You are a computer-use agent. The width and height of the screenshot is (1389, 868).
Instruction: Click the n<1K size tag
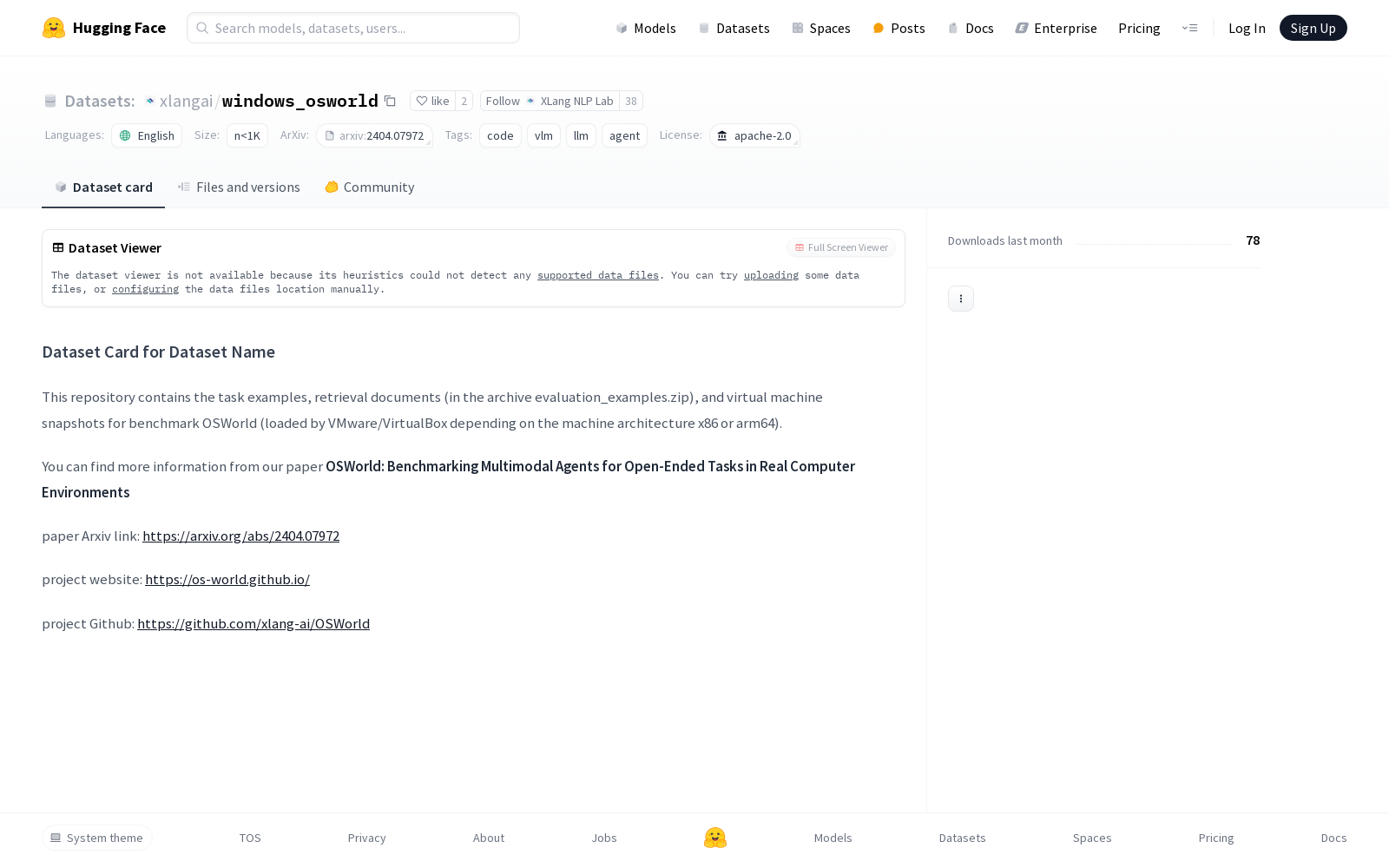(247, 135)
